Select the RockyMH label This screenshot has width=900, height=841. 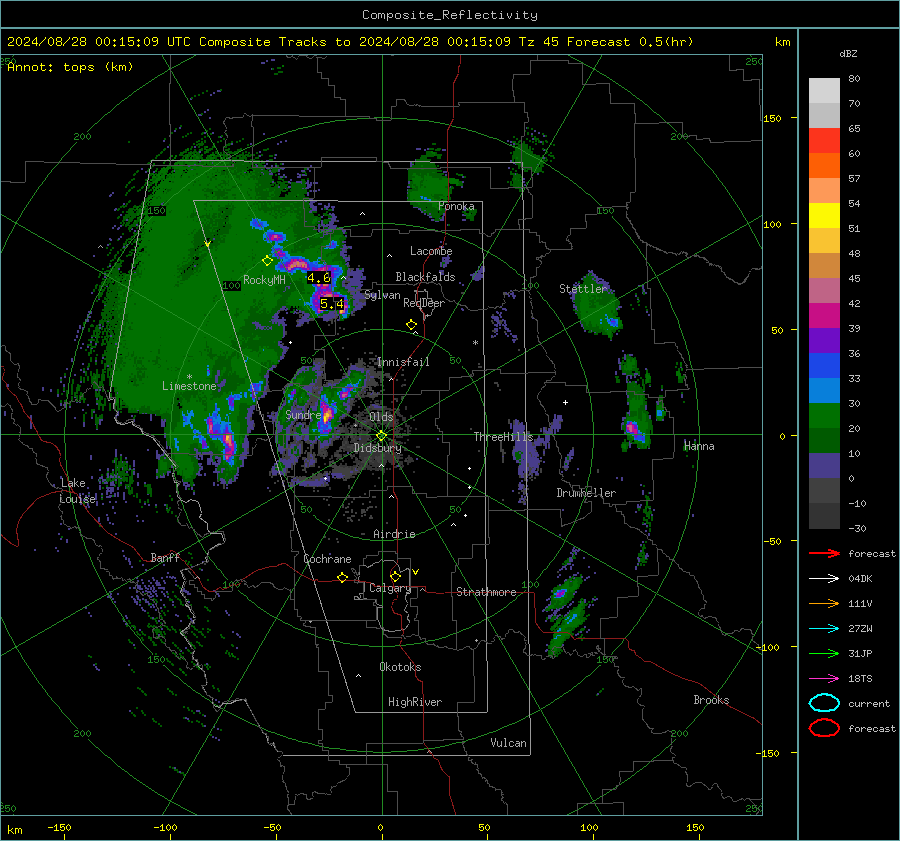point(264,280)
